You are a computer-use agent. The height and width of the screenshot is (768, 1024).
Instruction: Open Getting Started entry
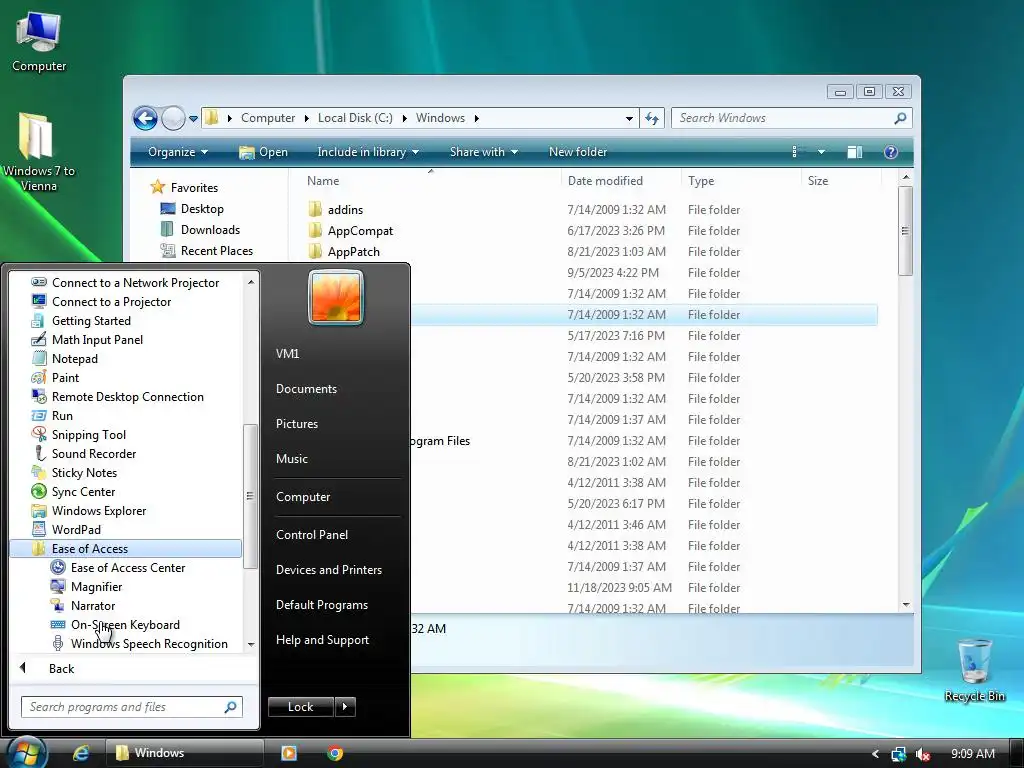91,321
